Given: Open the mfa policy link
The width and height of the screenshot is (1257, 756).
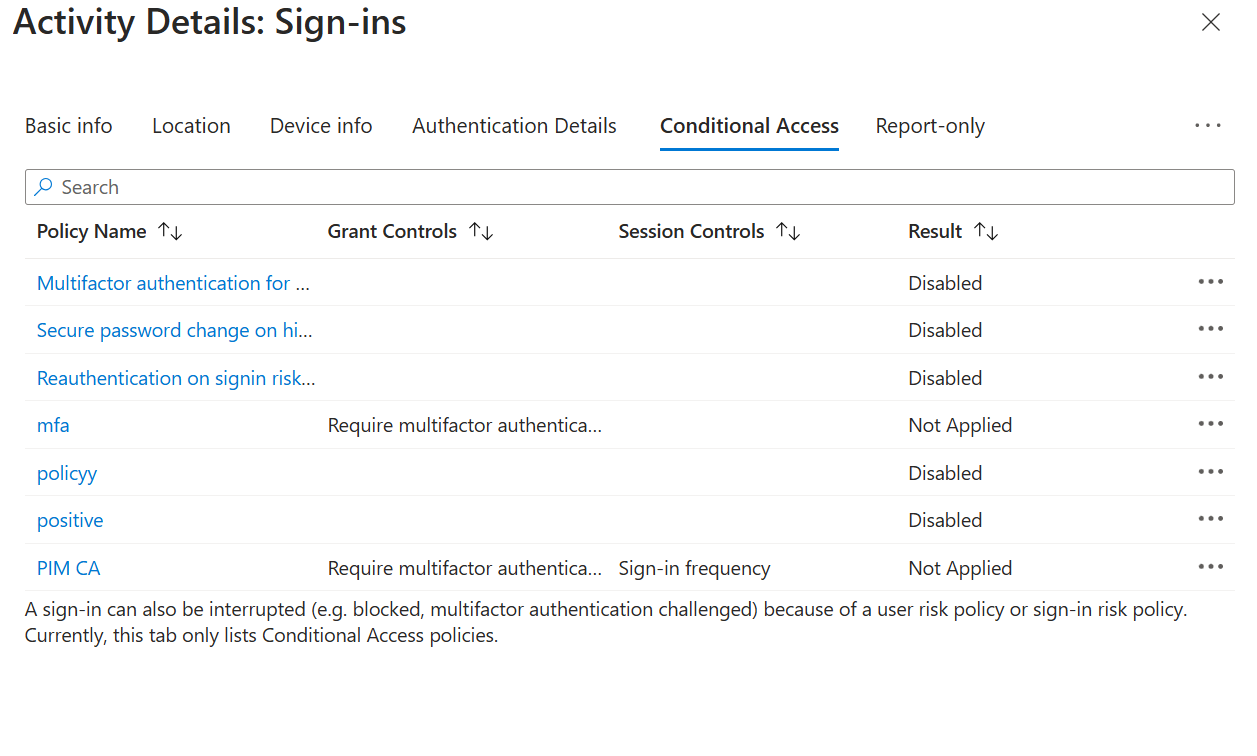Looking at the screenshot, I should point(53,425).
